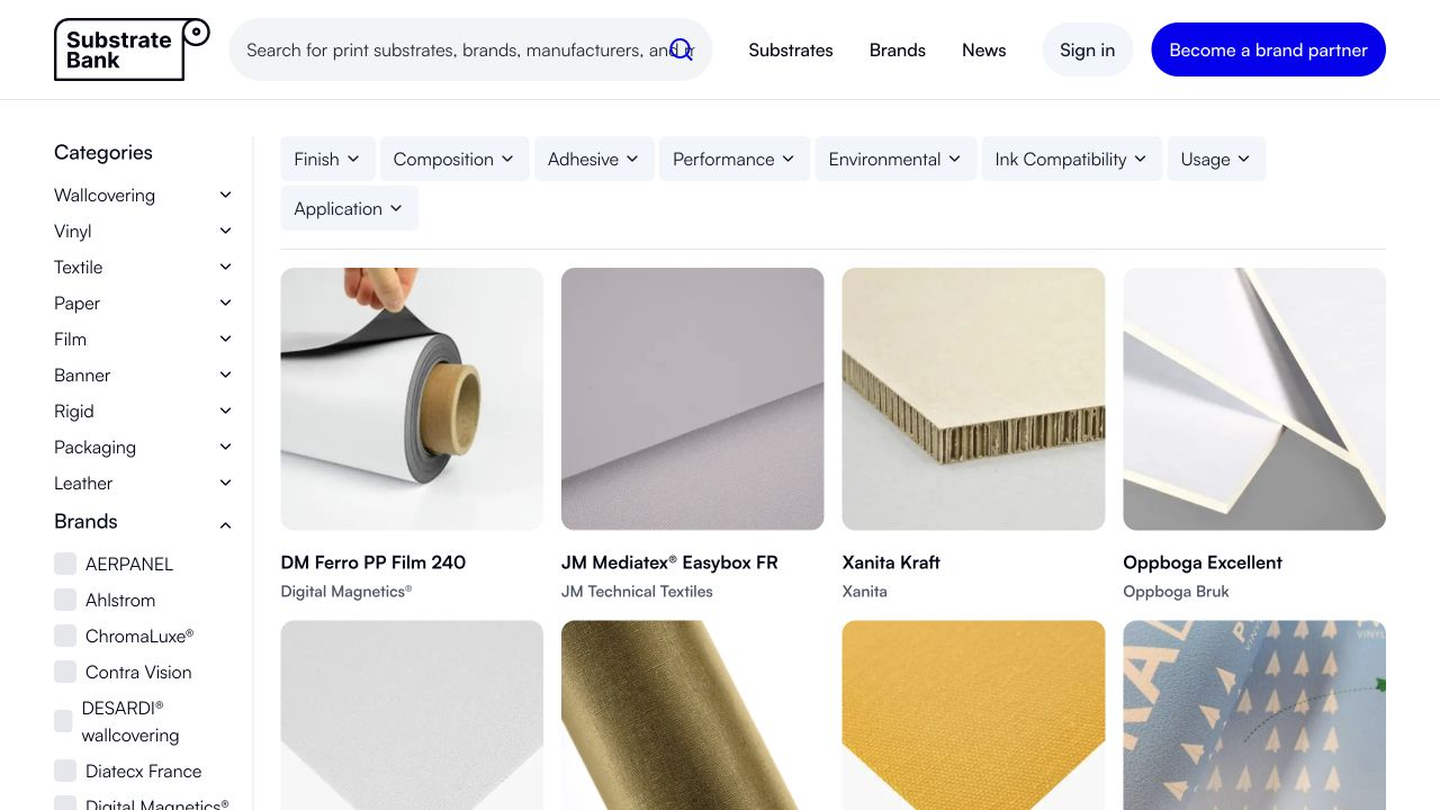Click the JM Mediatex Easybox FR title

click(669, 562)
